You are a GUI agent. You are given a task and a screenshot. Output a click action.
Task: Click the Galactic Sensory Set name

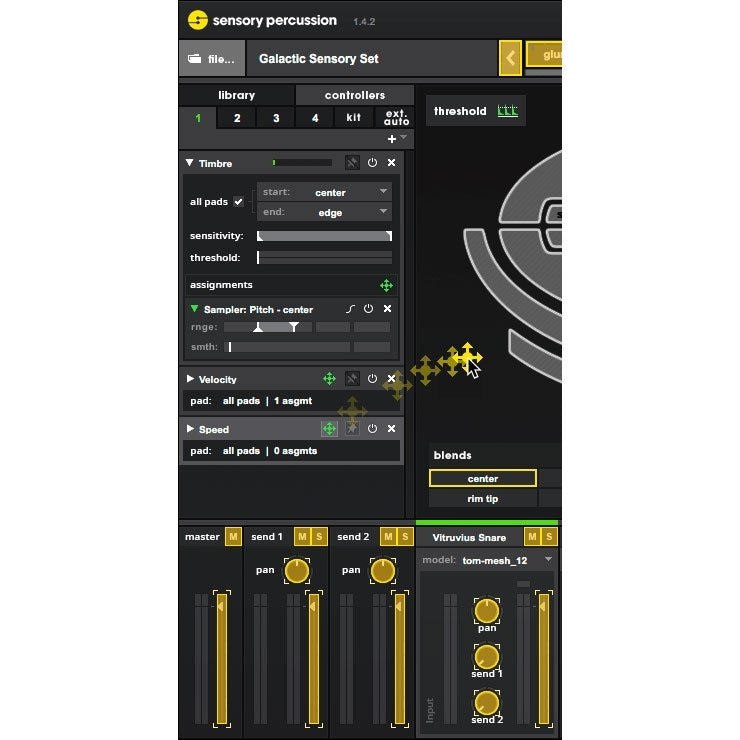[x=319, y=59]
